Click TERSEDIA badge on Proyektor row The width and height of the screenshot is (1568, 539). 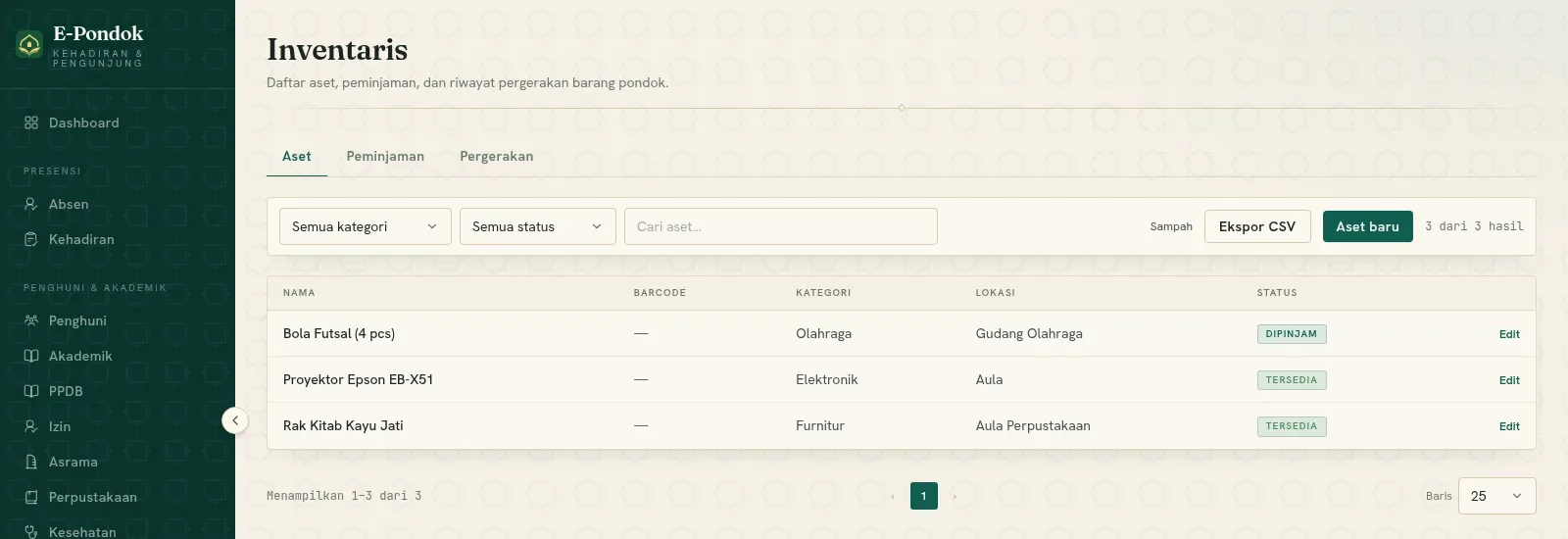click(1292, 380)
